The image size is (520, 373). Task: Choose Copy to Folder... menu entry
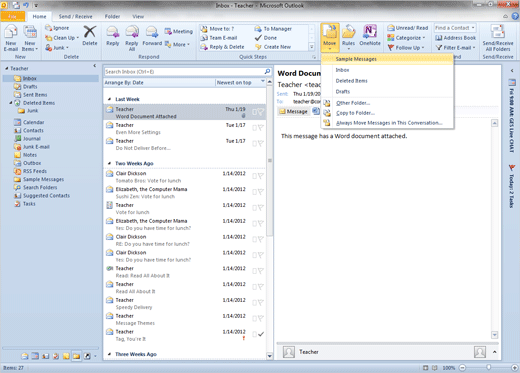(387, 113)
